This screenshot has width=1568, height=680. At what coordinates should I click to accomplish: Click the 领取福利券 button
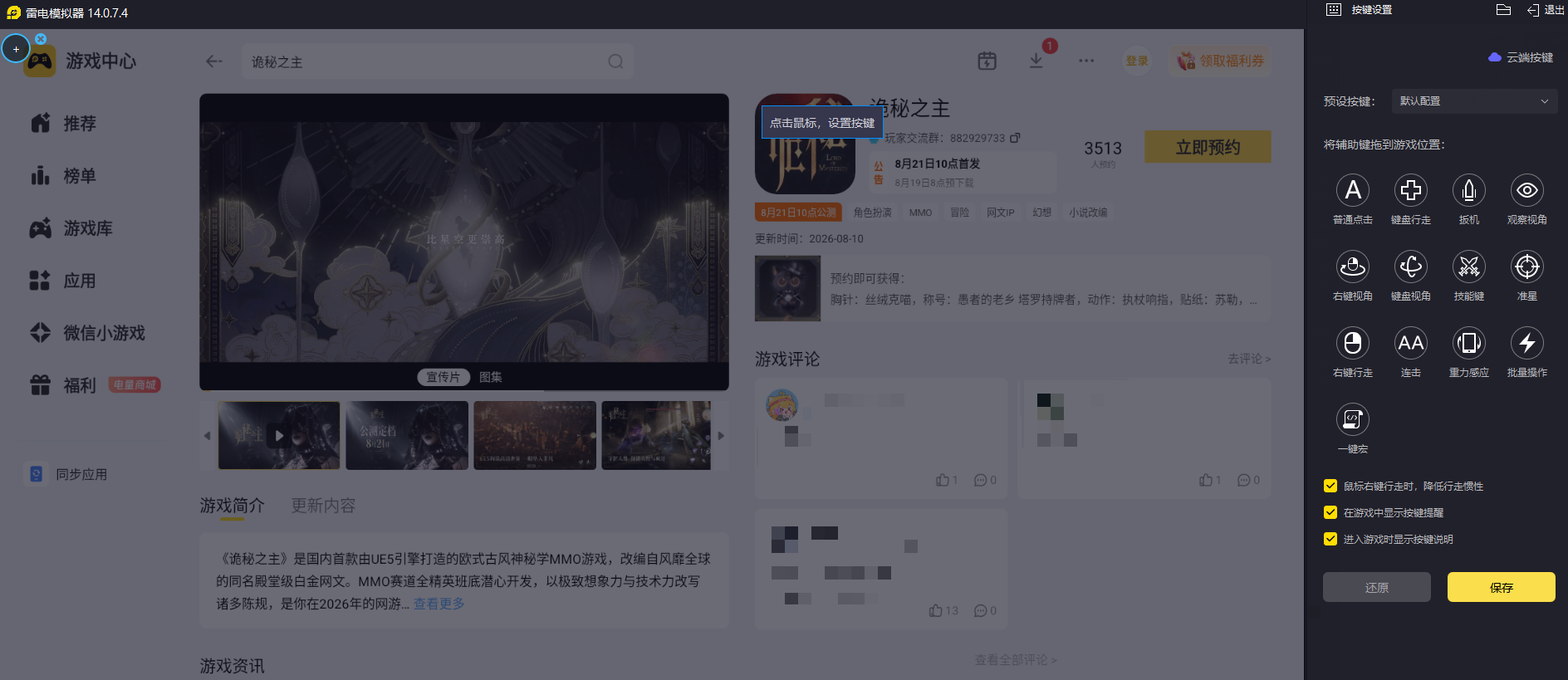point(1220,61)
